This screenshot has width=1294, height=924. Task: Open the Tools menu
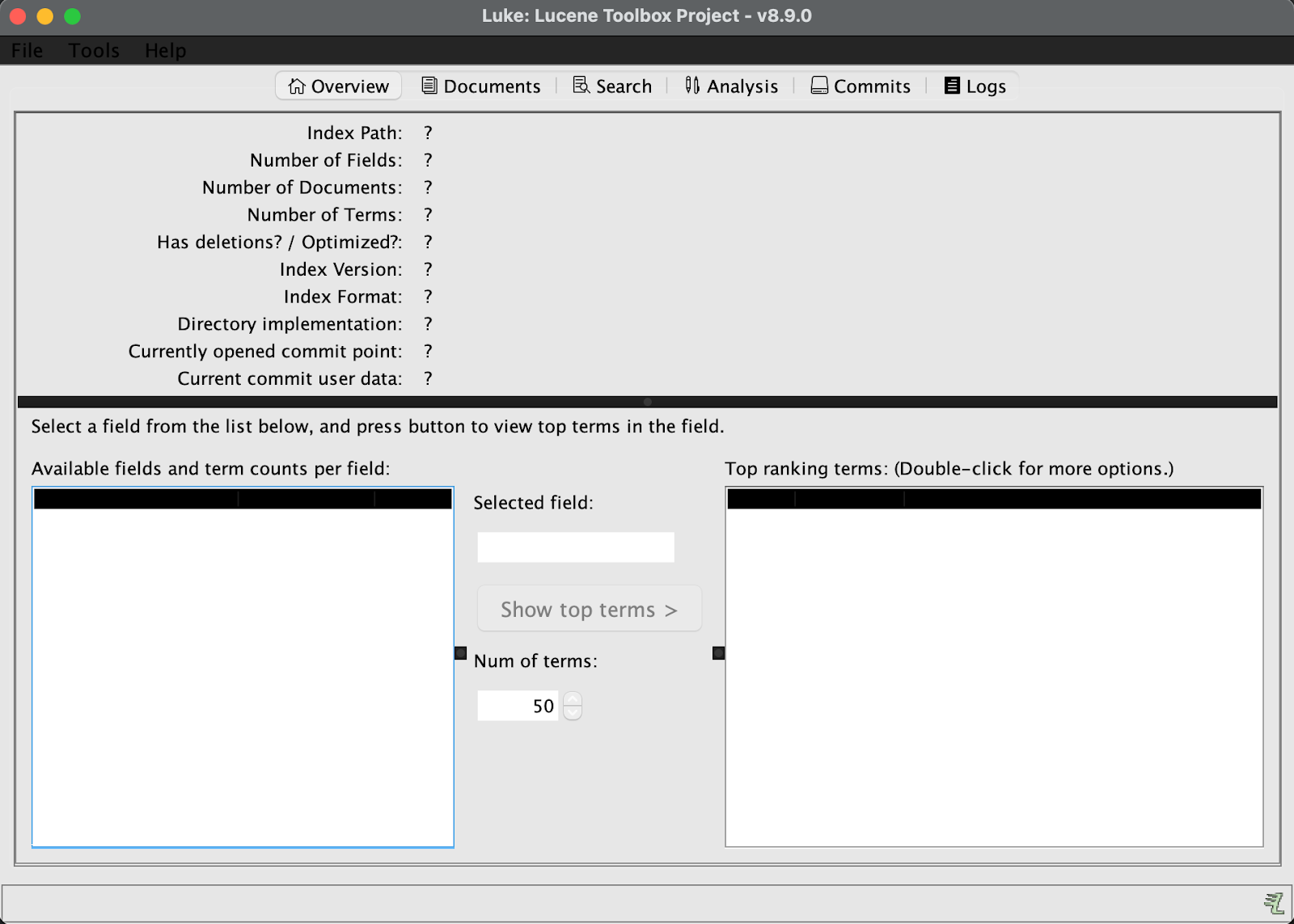click(x=94, y=50)
